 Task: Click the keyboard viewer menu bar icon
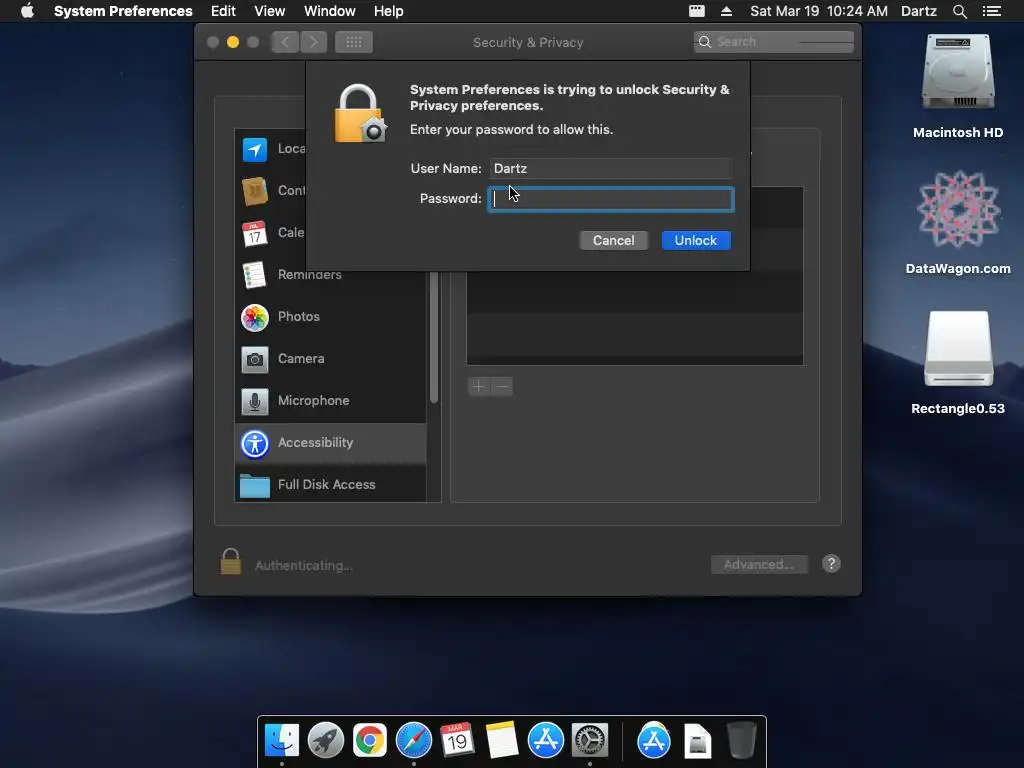click(697, 11)
